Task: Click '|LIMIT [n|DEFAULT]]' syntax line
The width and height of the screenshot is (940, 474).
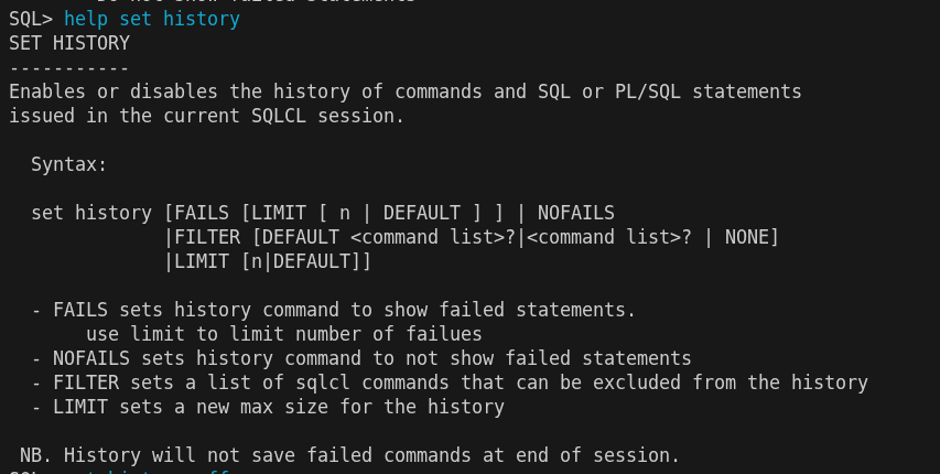Action: (268, 261)
